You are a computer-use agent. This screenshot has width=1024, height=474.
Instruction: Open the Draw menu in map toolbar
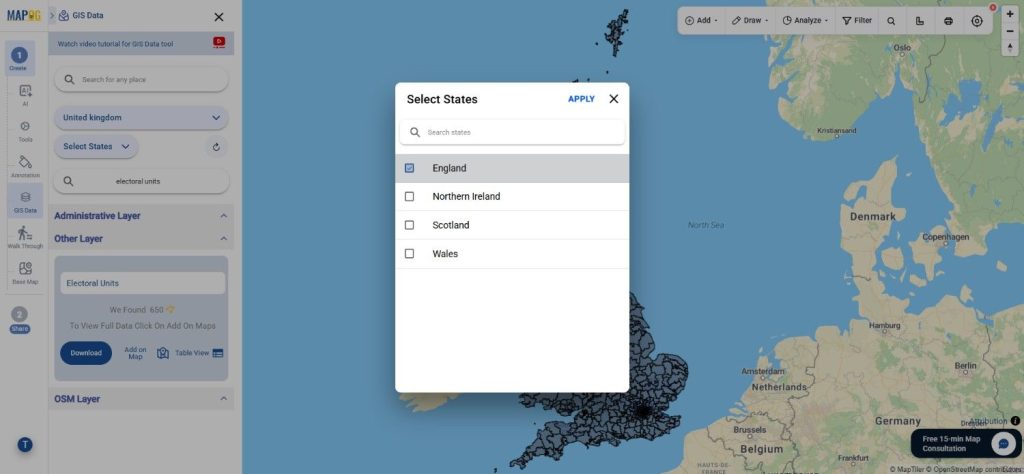tap(750, 21)
